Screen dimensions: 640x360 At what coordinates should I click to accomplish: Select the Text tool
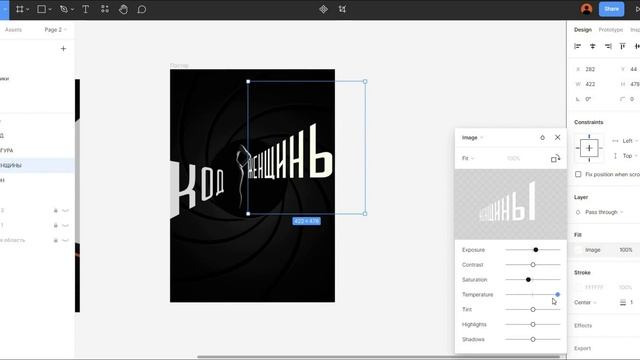tap(85, 9)
